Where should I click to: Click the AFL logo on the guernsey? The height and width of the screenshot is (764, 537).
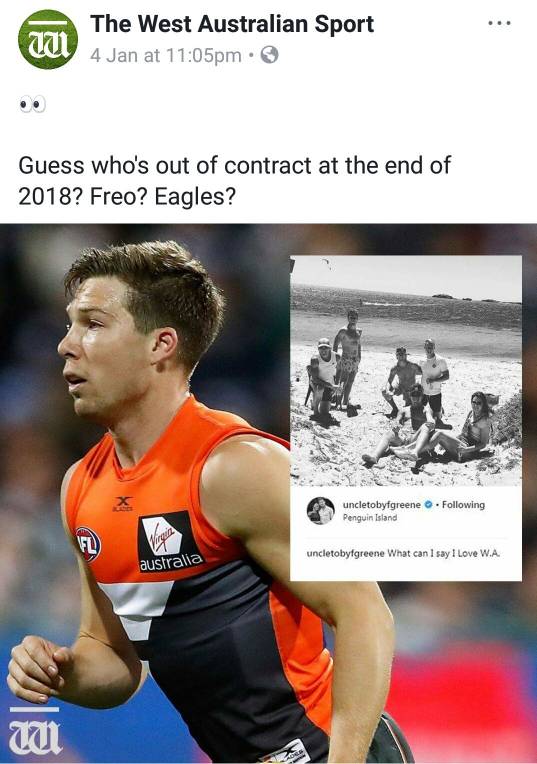tap(88, 544)
